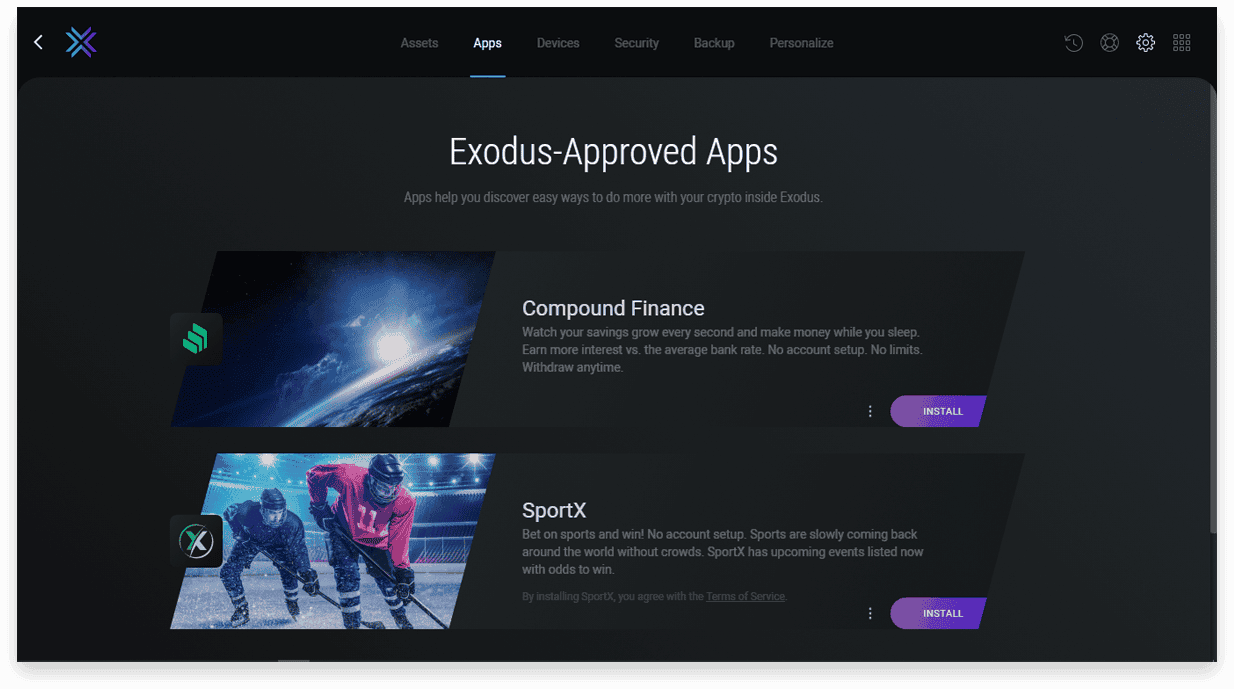Open settings gear icon

coord(1145,43)
